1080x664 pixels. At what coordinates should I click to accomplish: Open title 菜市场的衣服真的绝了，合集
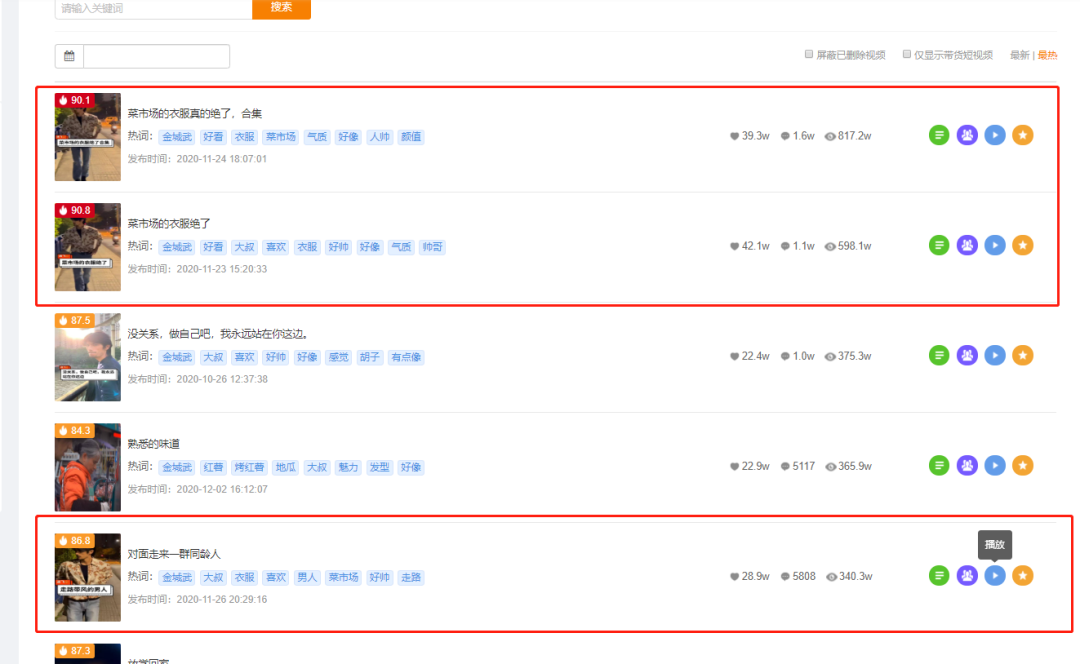coord(194,114)
